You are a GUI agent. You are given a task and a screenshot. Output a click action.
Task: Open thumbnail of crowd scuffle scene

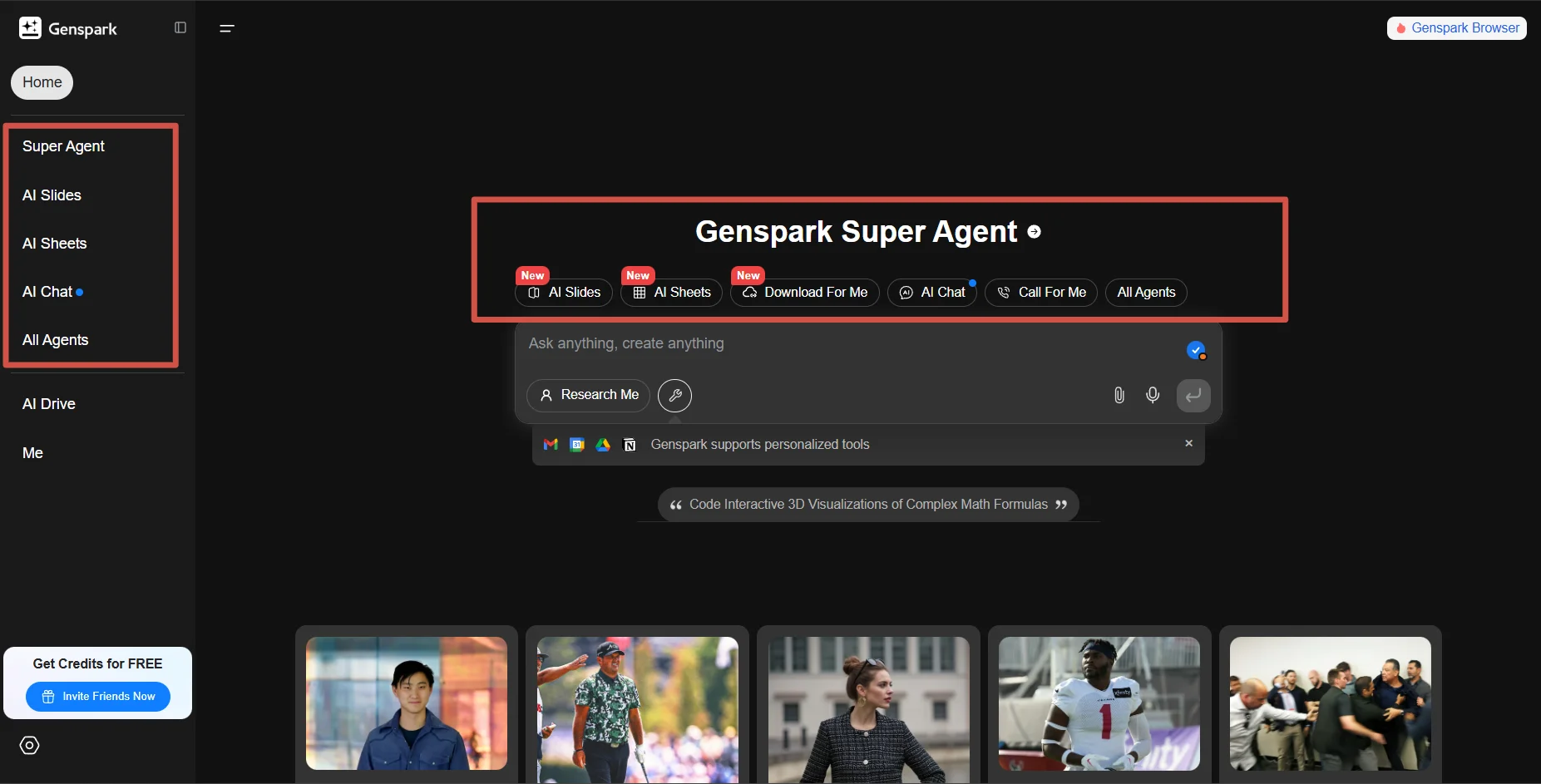pos(1331,703)
